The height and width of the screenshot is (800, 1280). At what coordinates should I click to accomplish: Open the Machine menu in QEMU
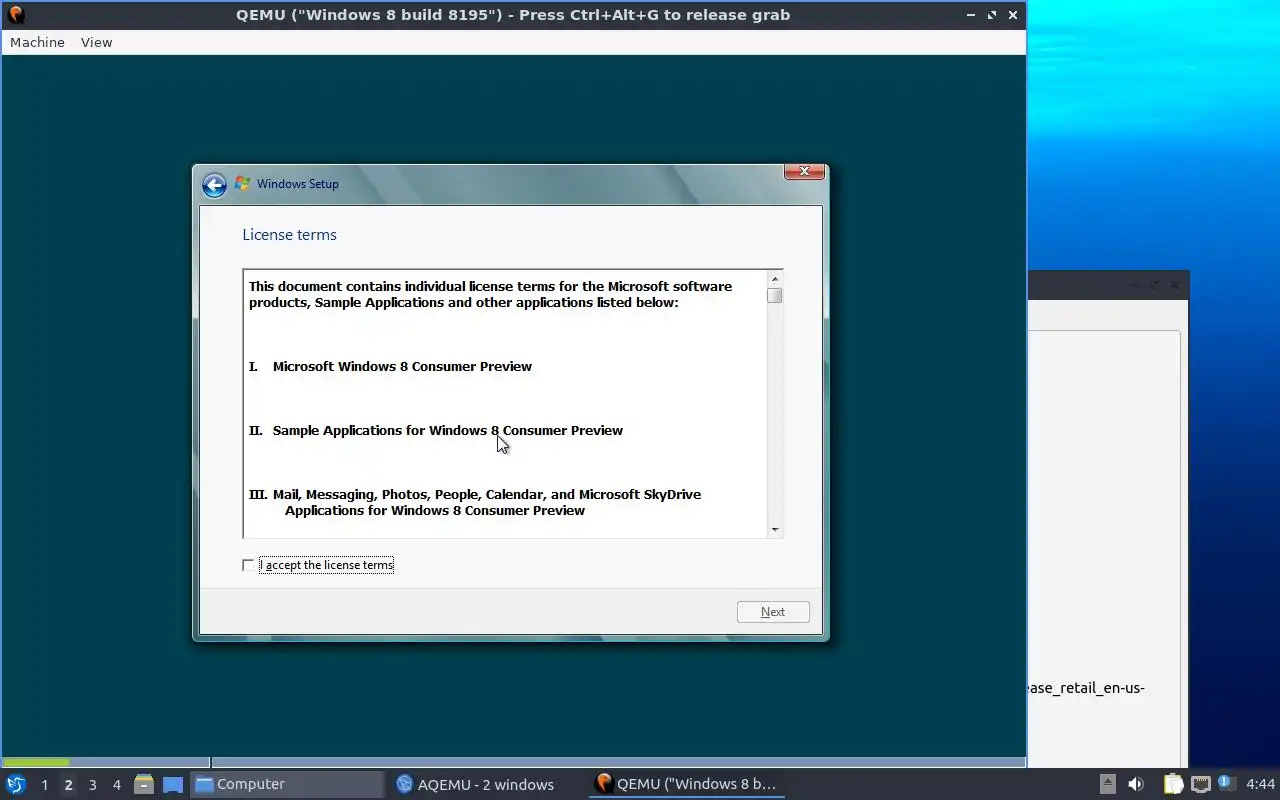37,42
